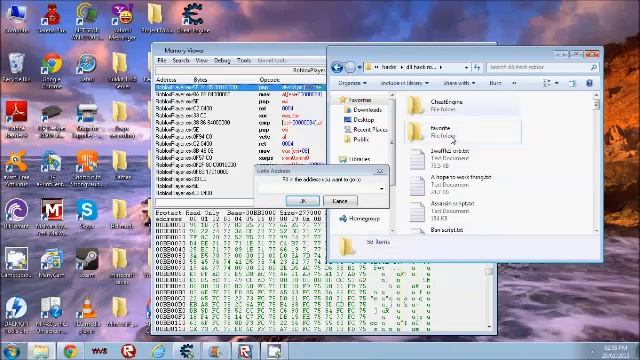Open the Skype desktop shortcut
The width and height of the screenshot is (640, 360).
pos(87,214)
